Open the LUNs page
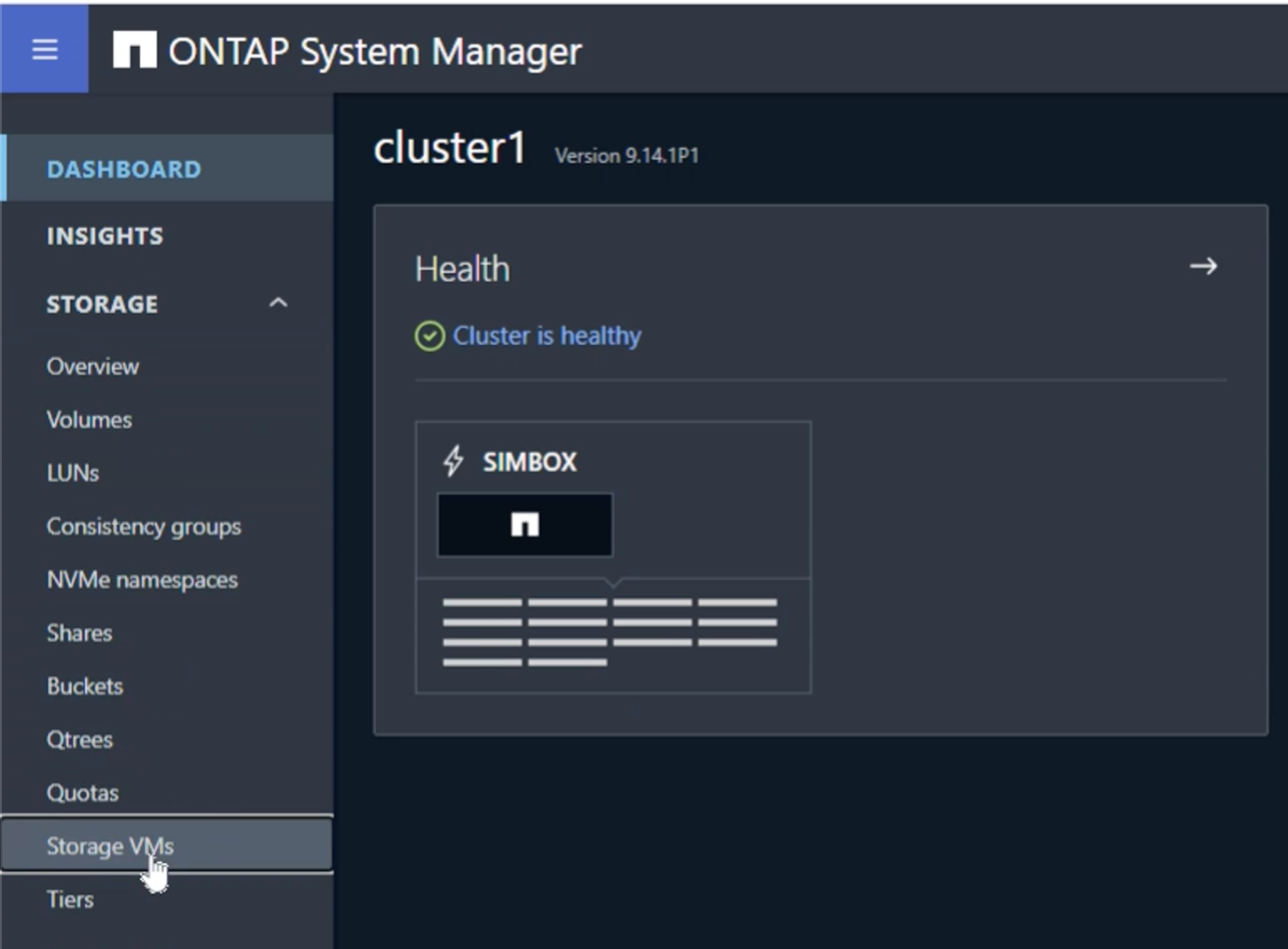The height and width of the screenshot is (949, 1288). point(73,473)
